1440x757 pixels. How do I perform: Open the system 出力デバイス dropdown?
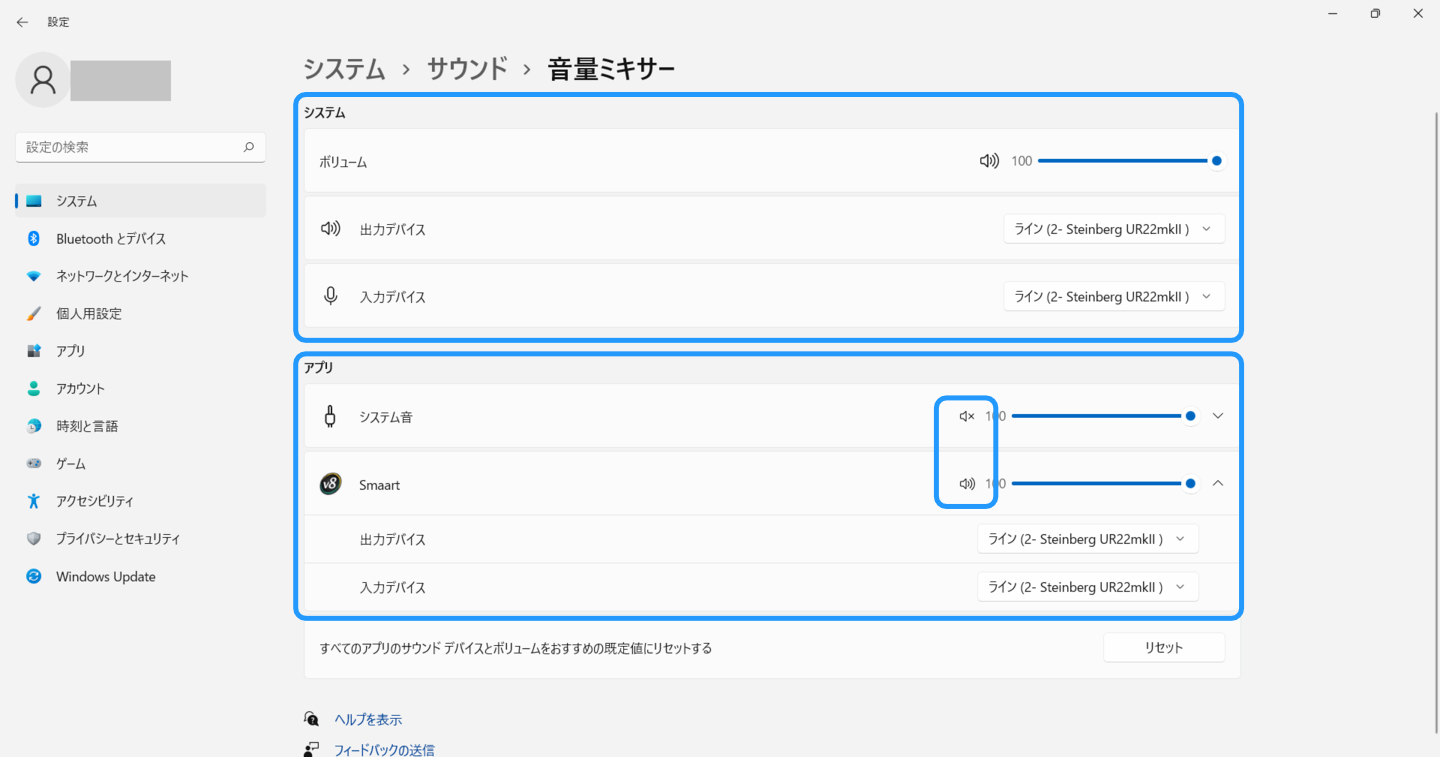point(1113,229)
